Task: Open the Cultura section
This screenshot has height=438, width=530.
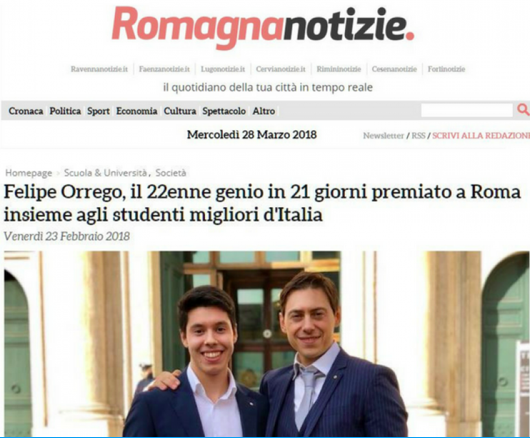Action: tap(180, 111)
